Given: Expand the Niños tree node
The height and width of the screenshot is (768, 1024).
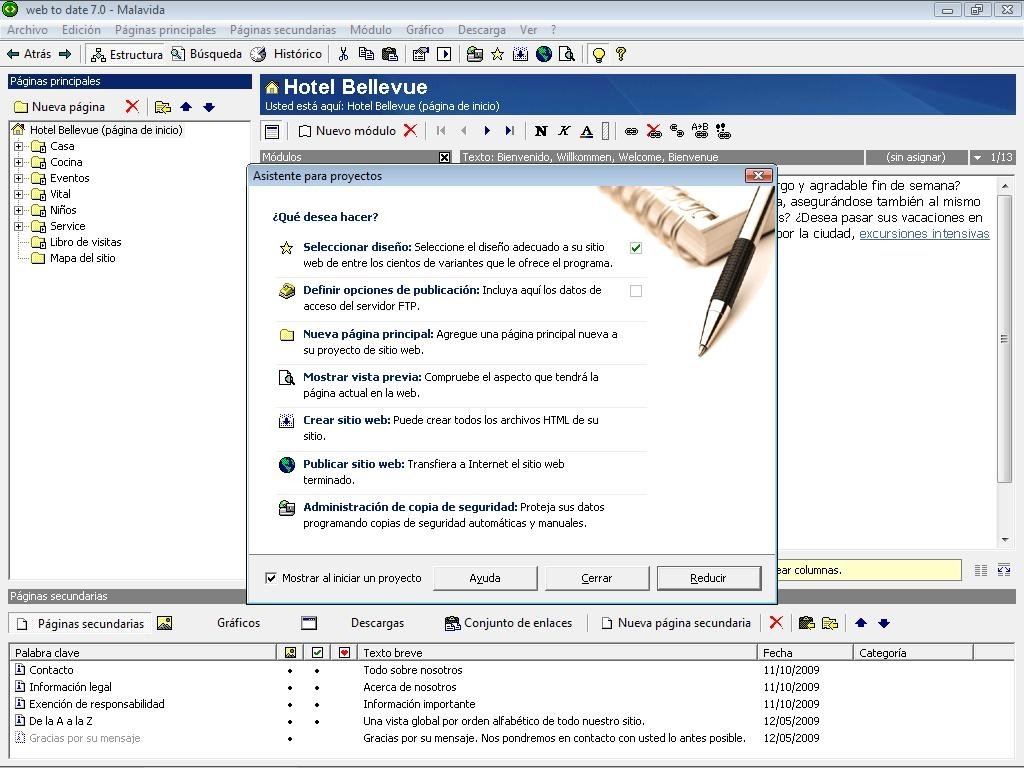Looking at the screenshot, I should (x=18, y=210).
